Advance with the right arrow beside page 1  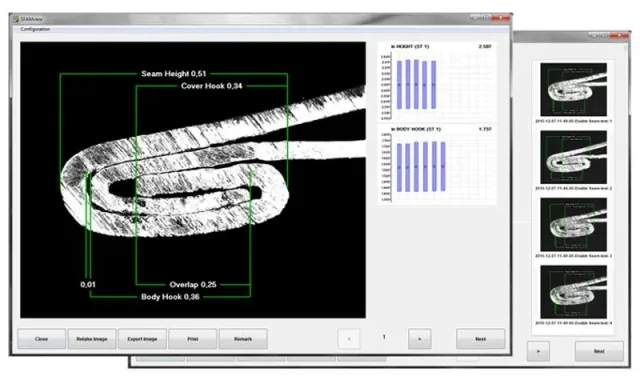click(420, 339)
